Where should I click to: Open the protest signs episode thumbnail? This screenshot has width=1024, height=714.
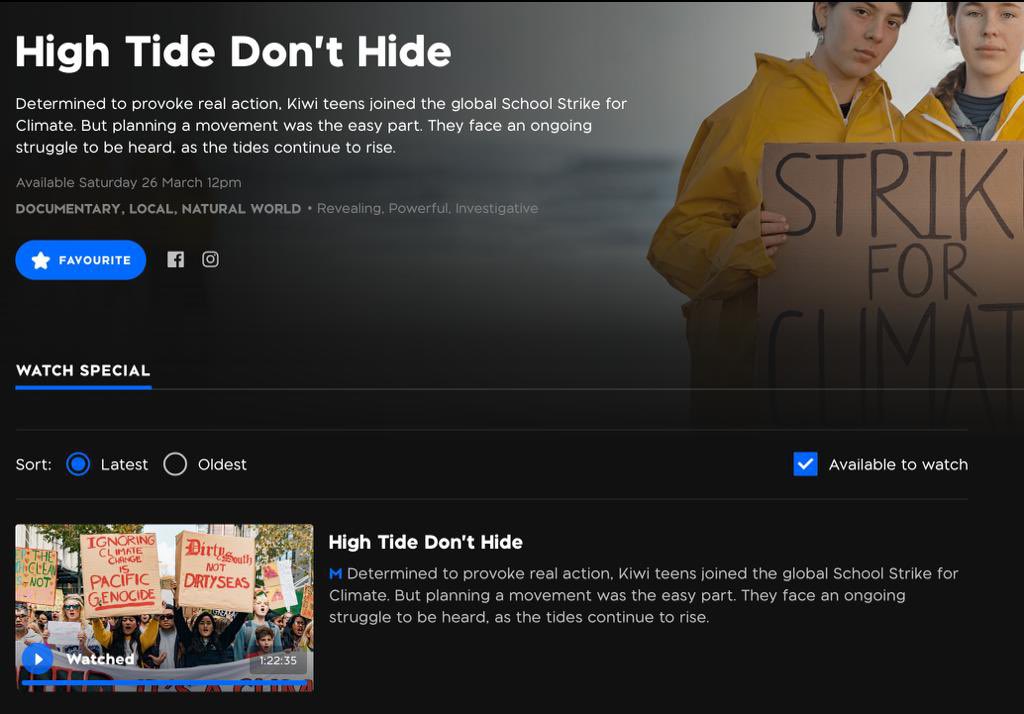[165, 608]
